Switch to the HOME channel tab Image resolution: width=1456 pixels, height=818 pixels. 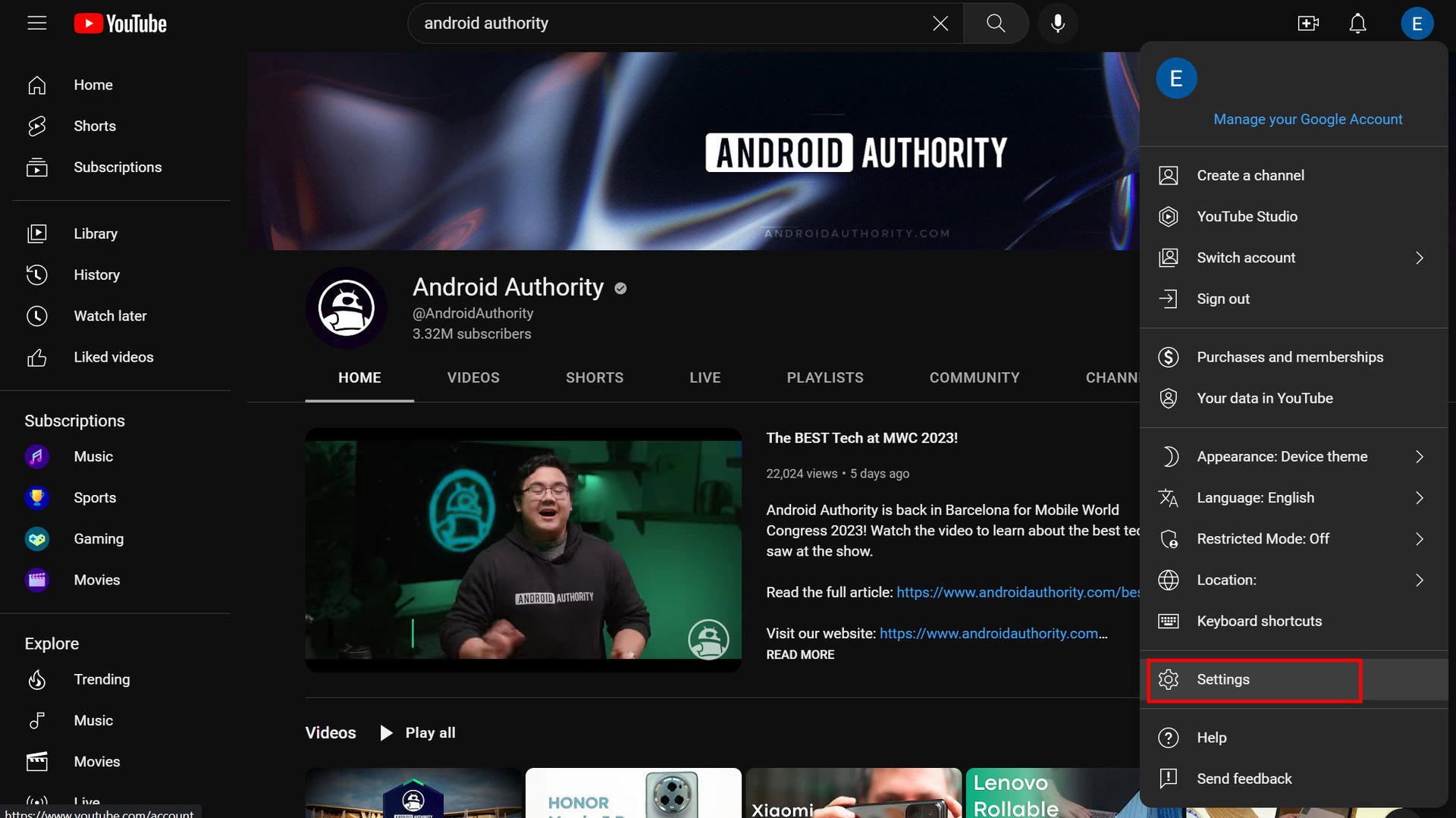[x=359, y=378]
